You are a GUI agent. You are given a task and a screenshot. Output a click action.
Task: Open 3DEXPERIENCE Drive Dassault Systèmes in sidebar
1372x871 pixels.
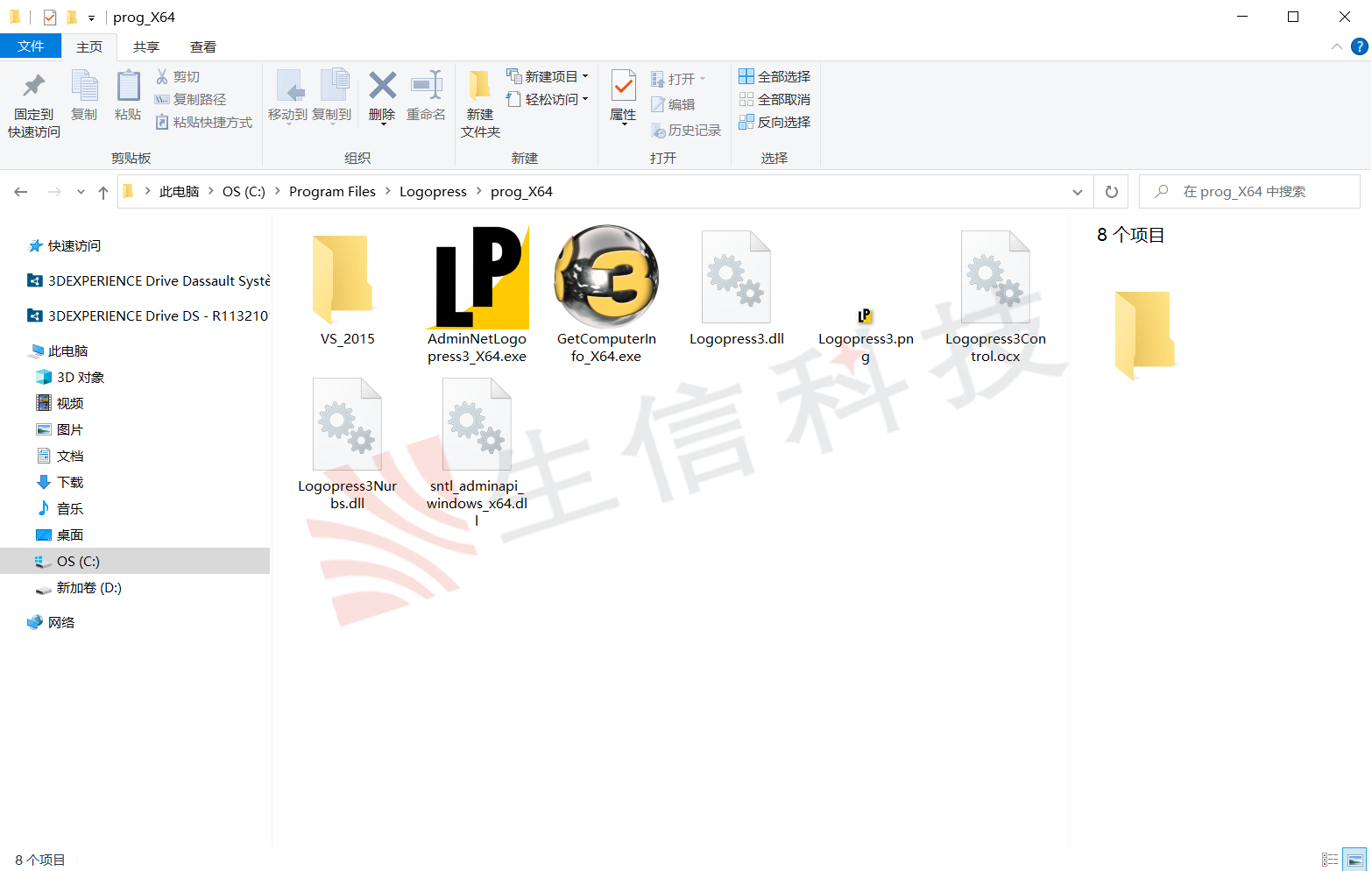[x=149, y=281]
